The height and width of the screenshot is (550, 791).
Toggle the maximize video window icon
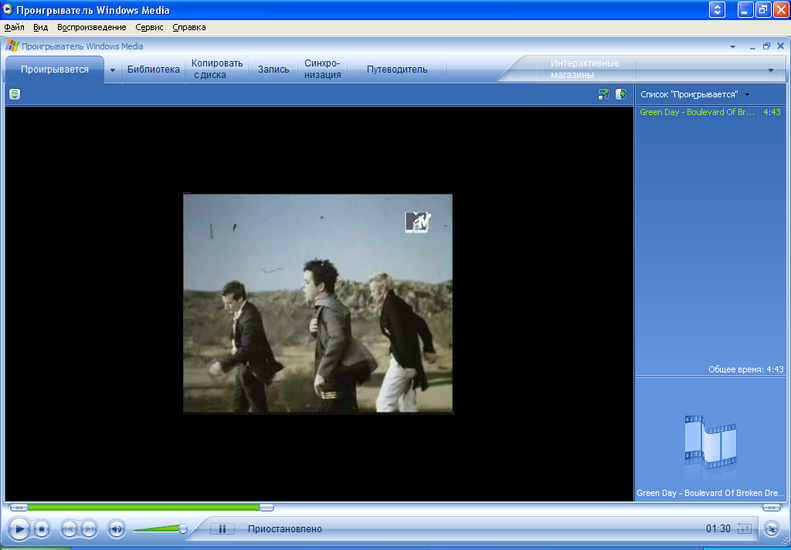(603, 94)
